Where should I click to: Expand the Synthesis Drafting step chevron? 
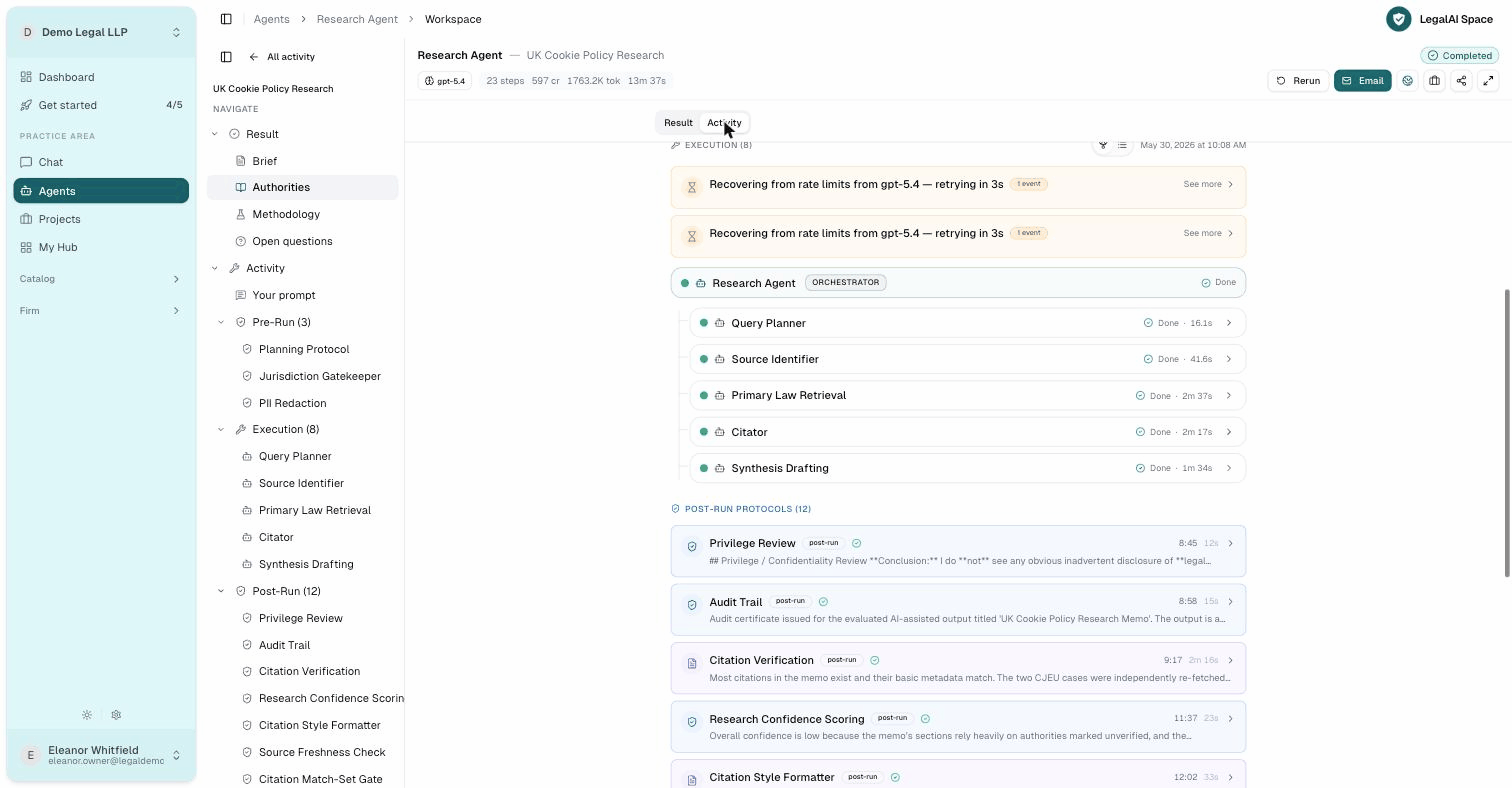(1229, 468)
